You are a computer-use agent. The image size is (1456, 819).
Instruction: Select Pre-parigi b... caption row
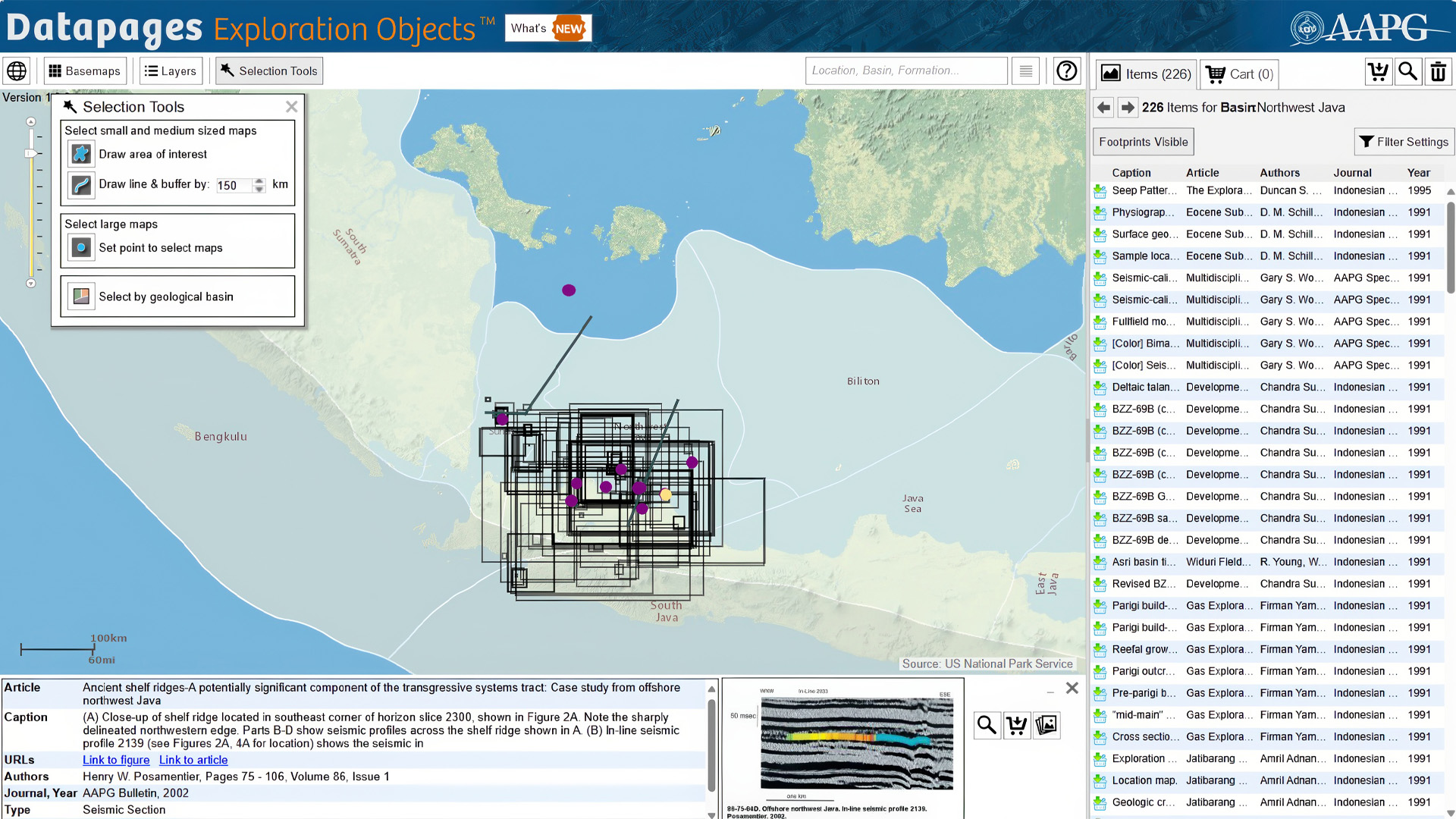coord(1144,693)
